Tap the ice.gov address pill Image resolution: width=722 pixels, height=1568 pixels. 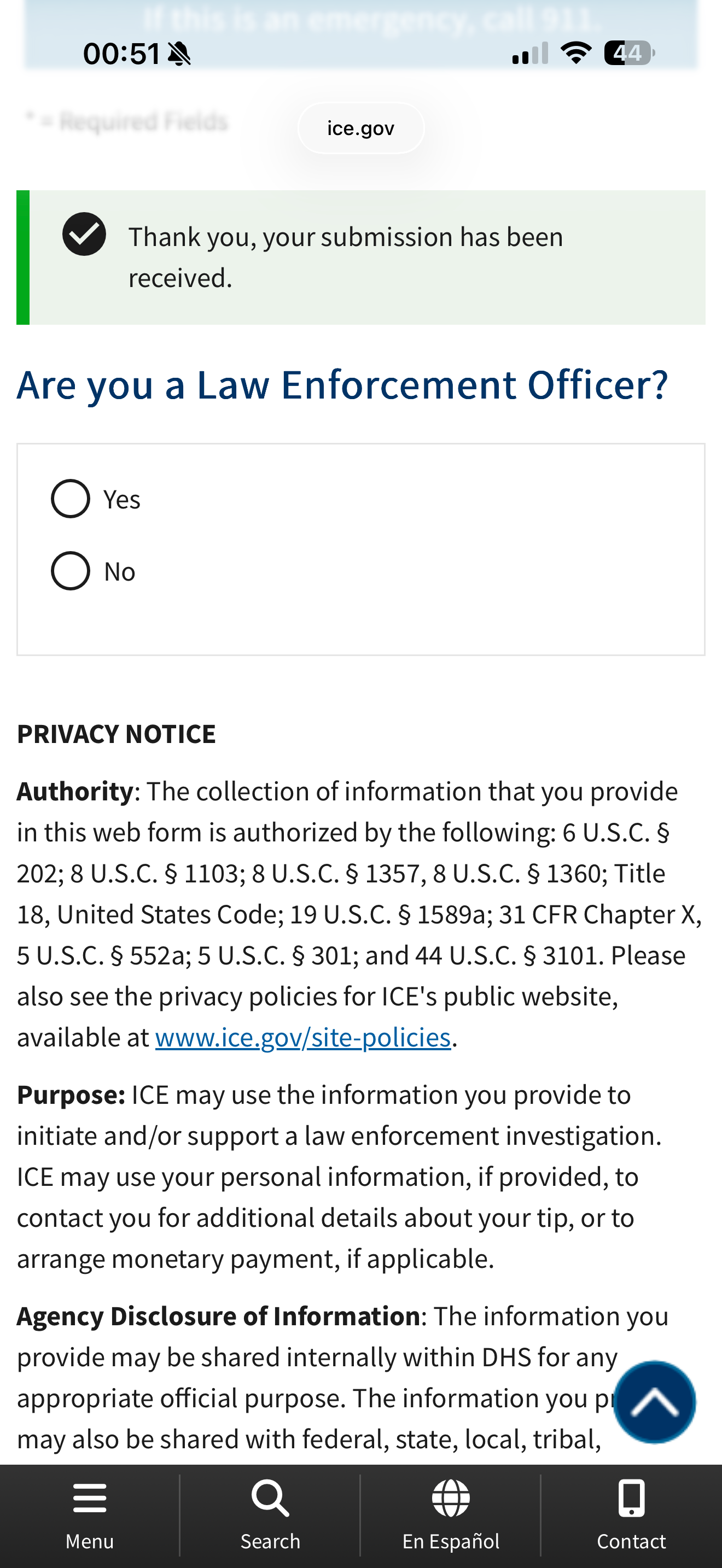(360, 128)
